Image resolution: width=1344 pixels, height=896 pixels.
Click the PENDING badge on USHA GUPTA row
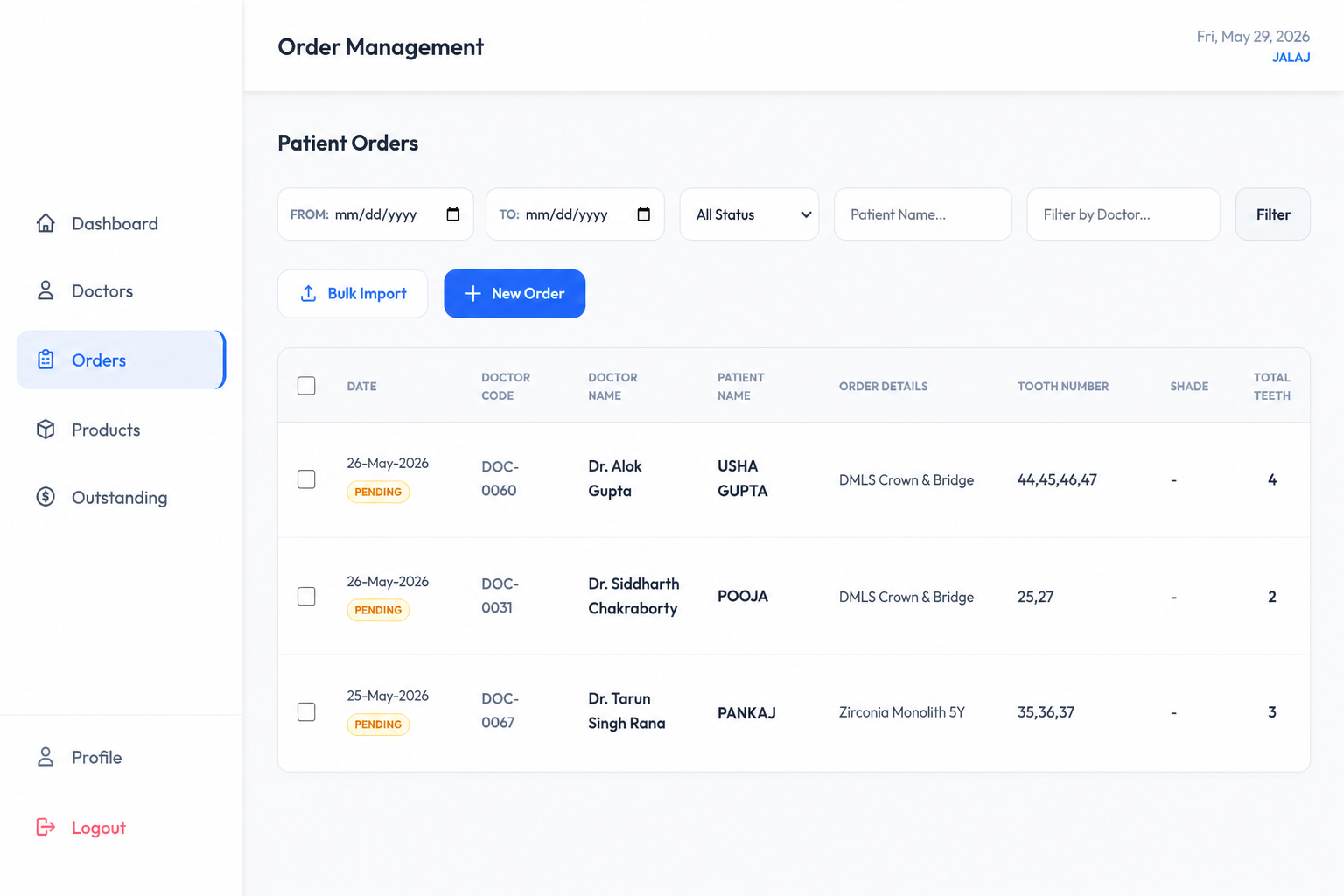(x=378, y=492)
